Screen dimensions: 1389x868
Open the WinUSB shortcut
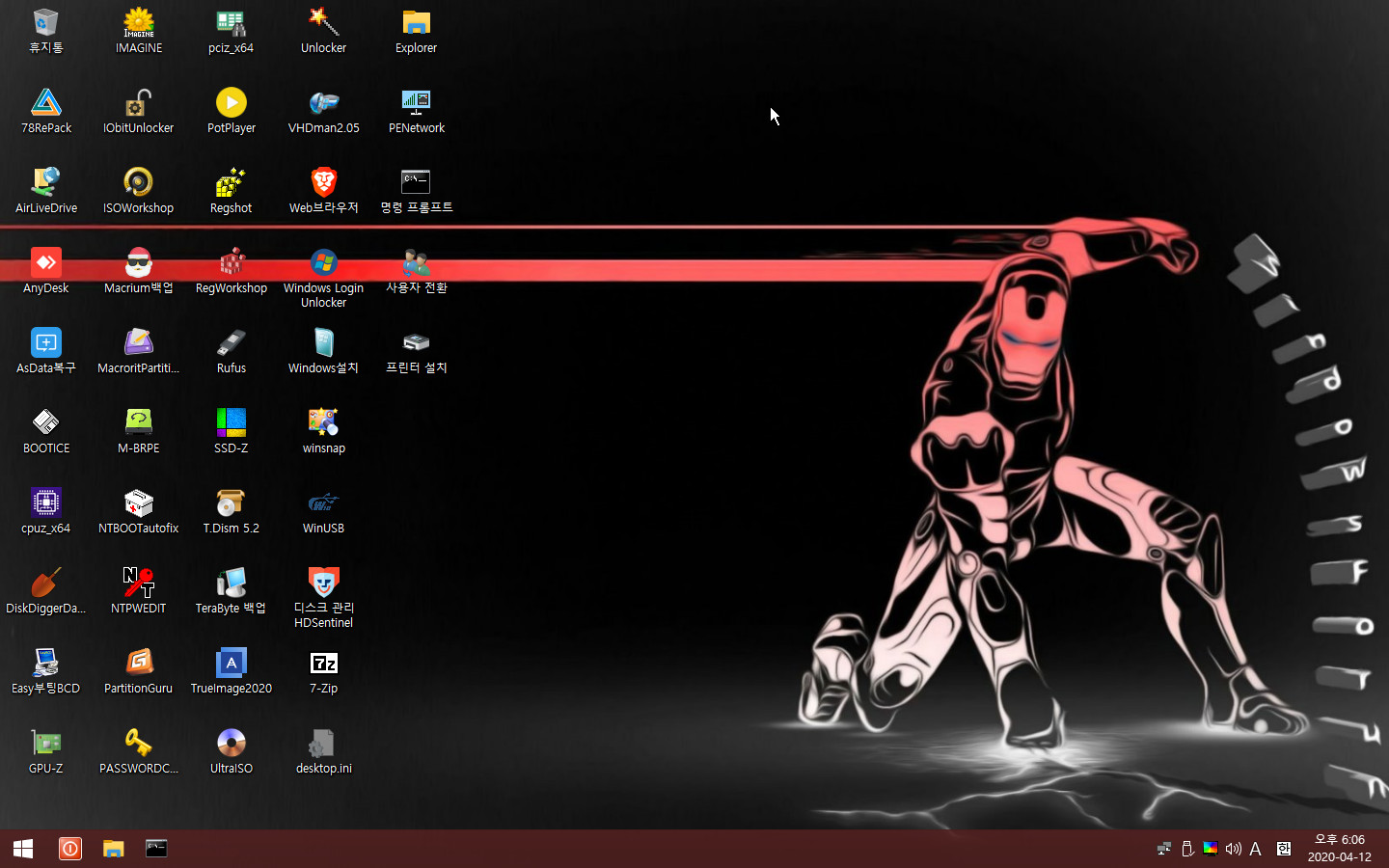324,511
